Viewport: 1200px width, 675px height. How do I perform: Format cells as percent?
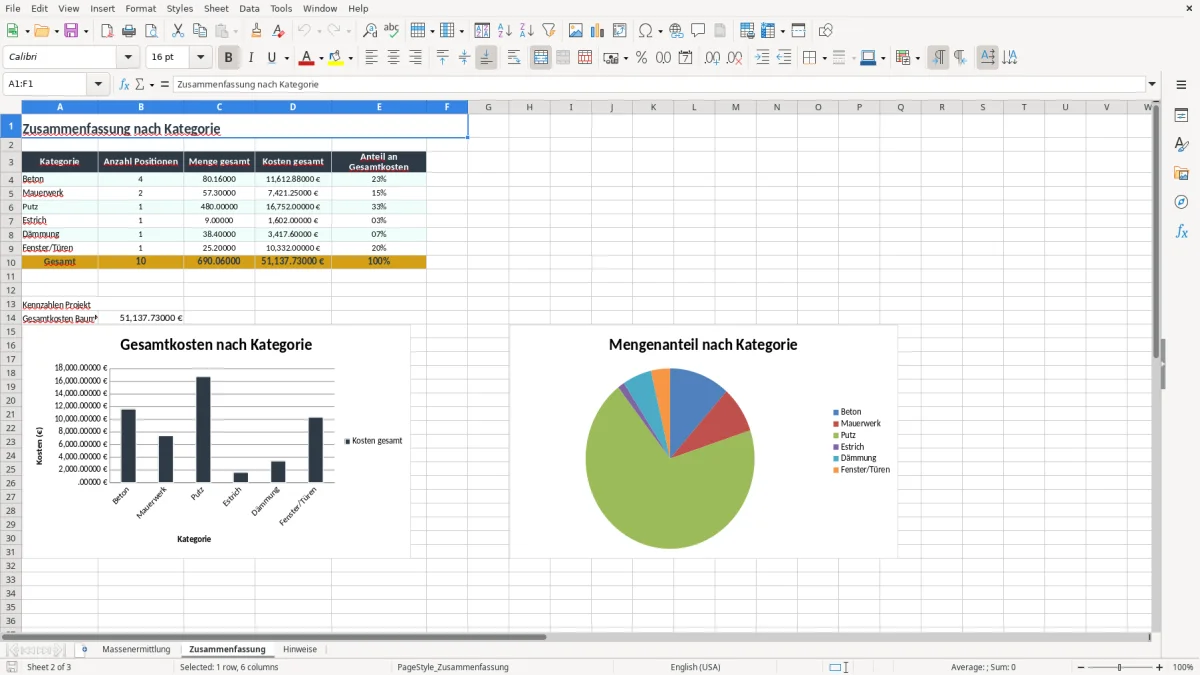tap(642, 58)
